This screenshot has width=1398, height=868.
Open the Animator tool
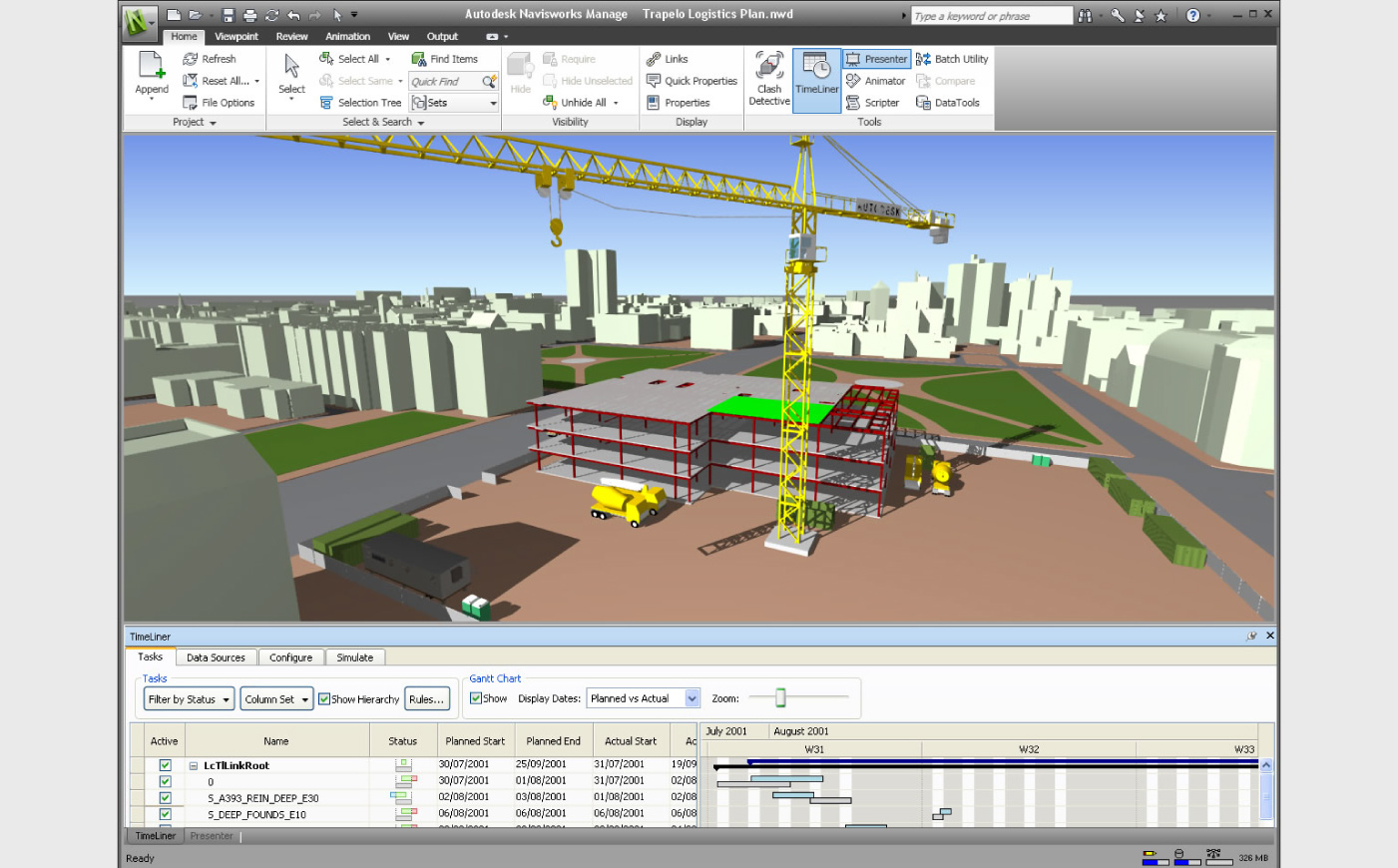(x=875, y=81)
